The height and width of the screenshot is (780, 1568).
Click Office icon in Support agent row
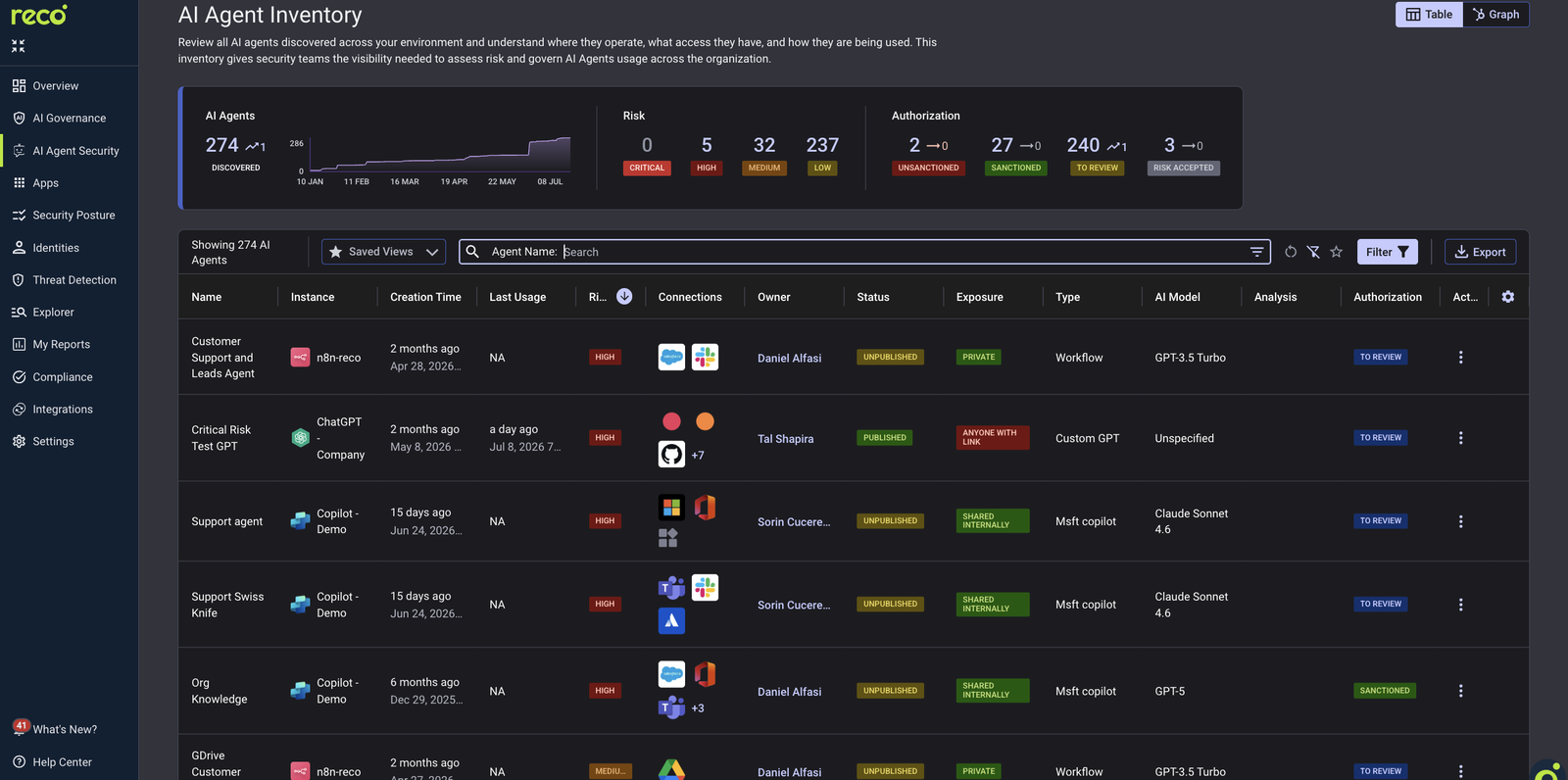pyautogui.click(x=705, y=507)
